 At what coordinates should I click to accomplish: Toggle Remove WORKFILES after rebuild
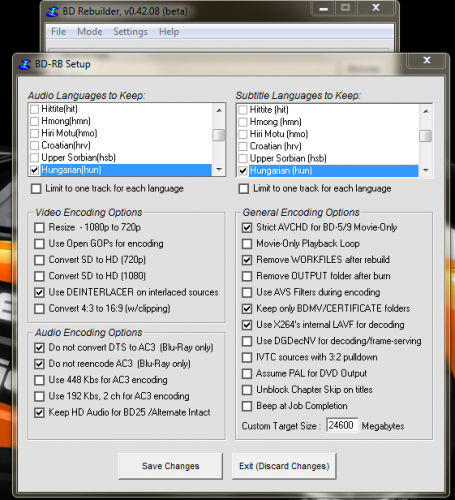click(247, 260)
